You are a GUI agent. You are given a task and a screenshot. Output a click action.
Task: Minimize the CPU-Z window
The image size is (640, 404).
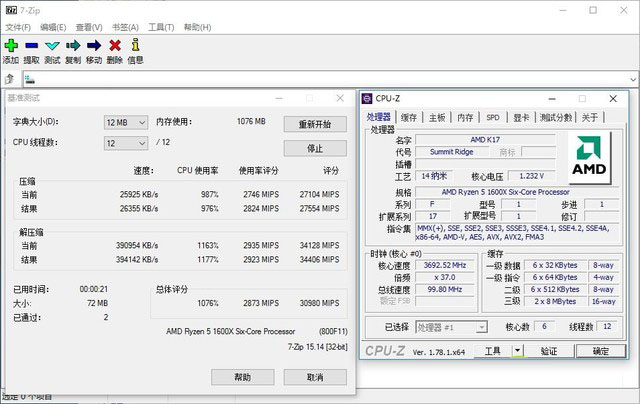click(552, 99)
